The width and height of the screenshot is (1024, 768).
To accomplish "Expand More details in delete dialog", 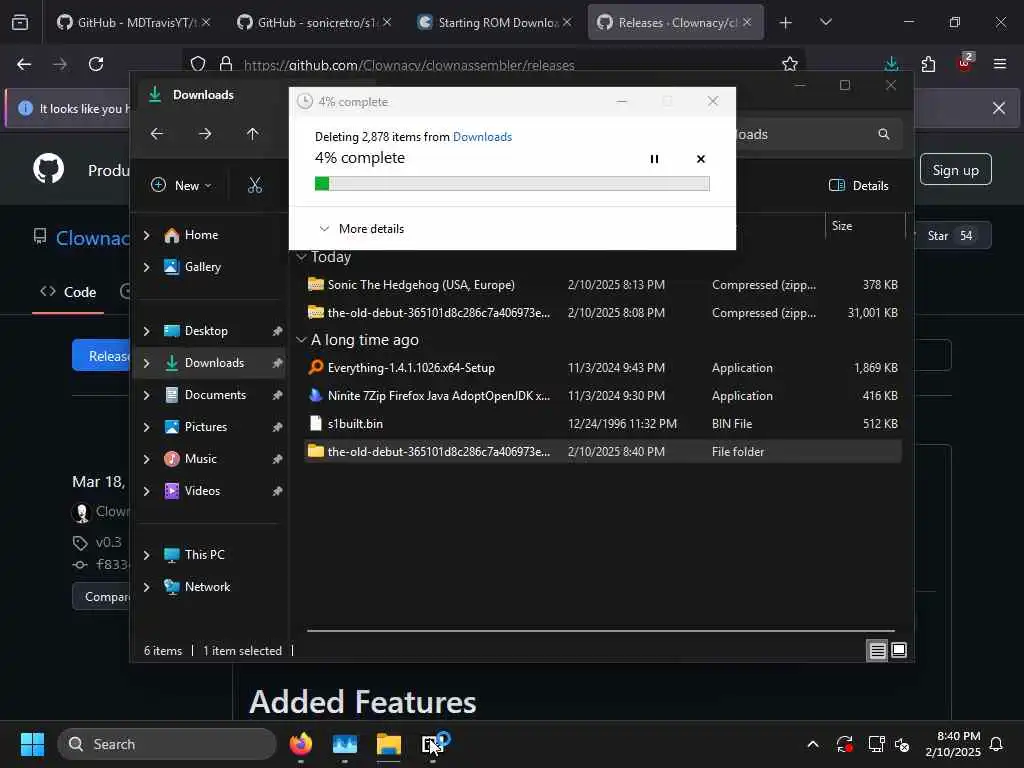I will point(361,229).
